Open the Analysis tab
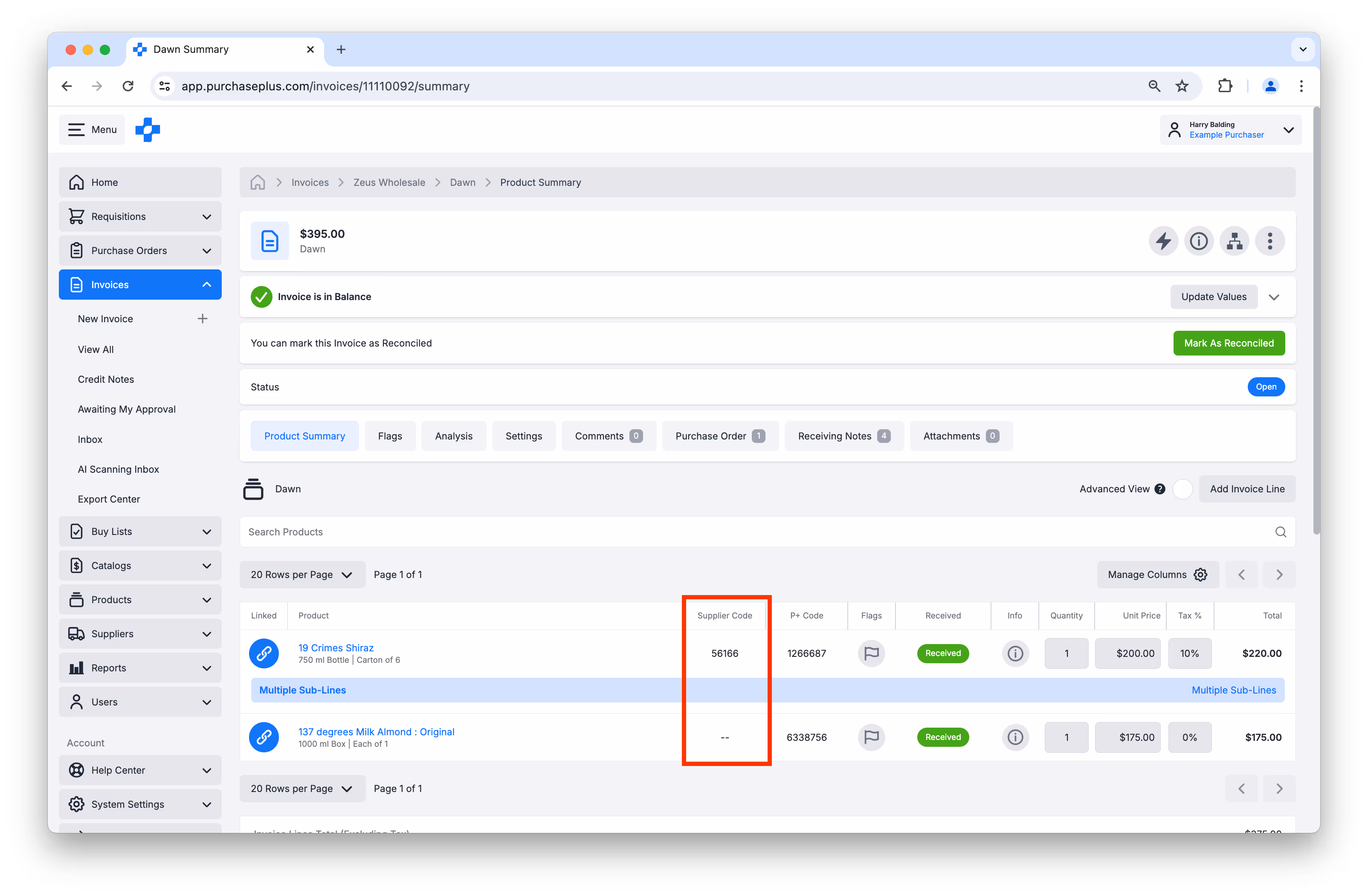1368x896 pixels. pos(453,436)
